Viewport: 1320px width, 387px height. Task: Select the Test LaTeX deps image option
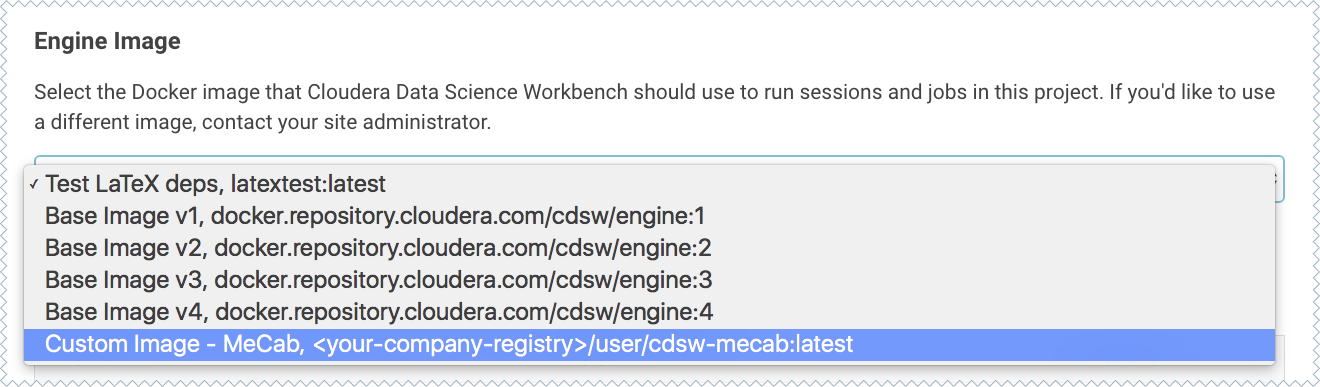[x=650, y=184]
